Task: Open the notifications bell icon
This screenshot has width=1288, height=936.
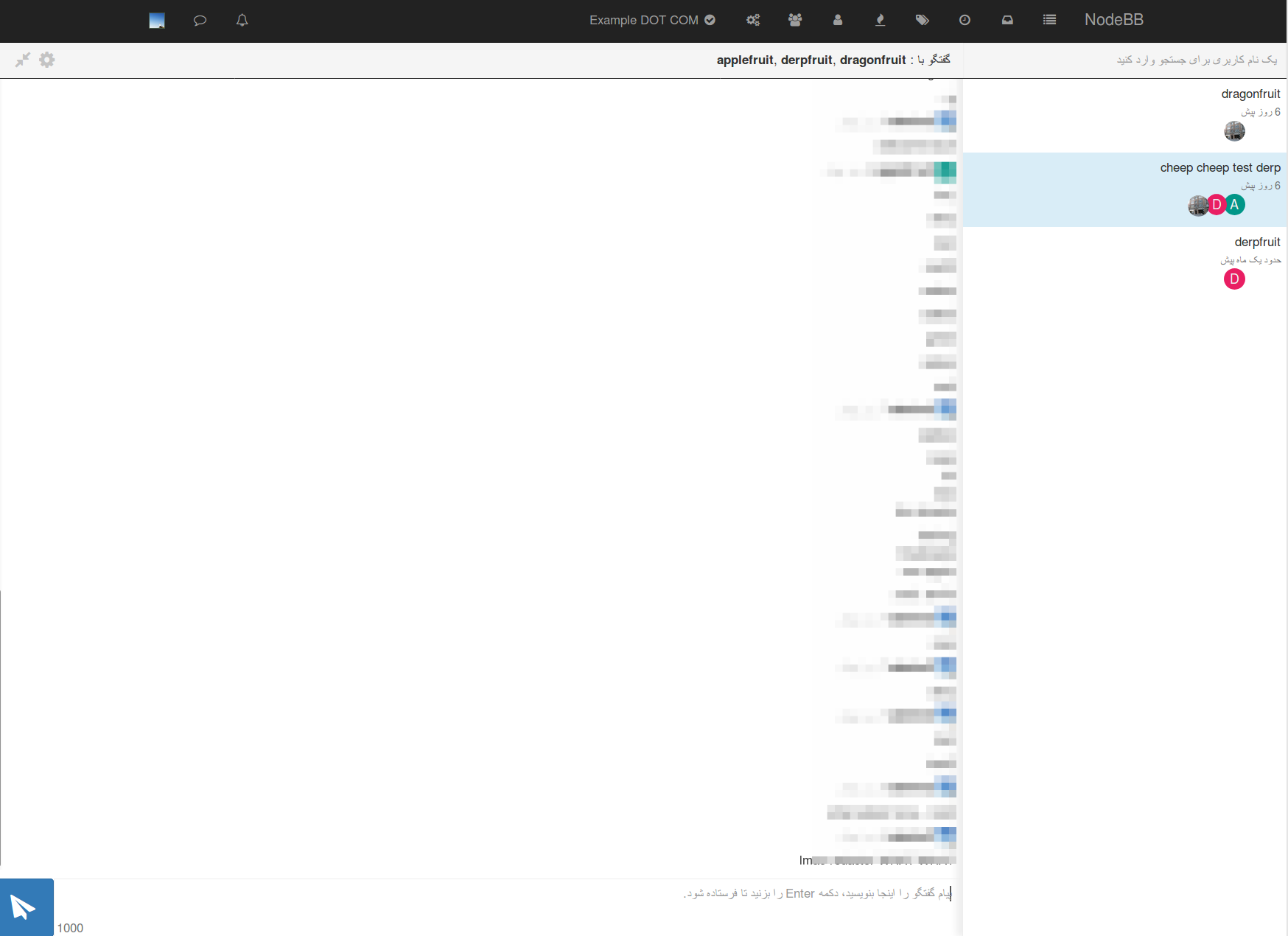Action: pos(242,21)
